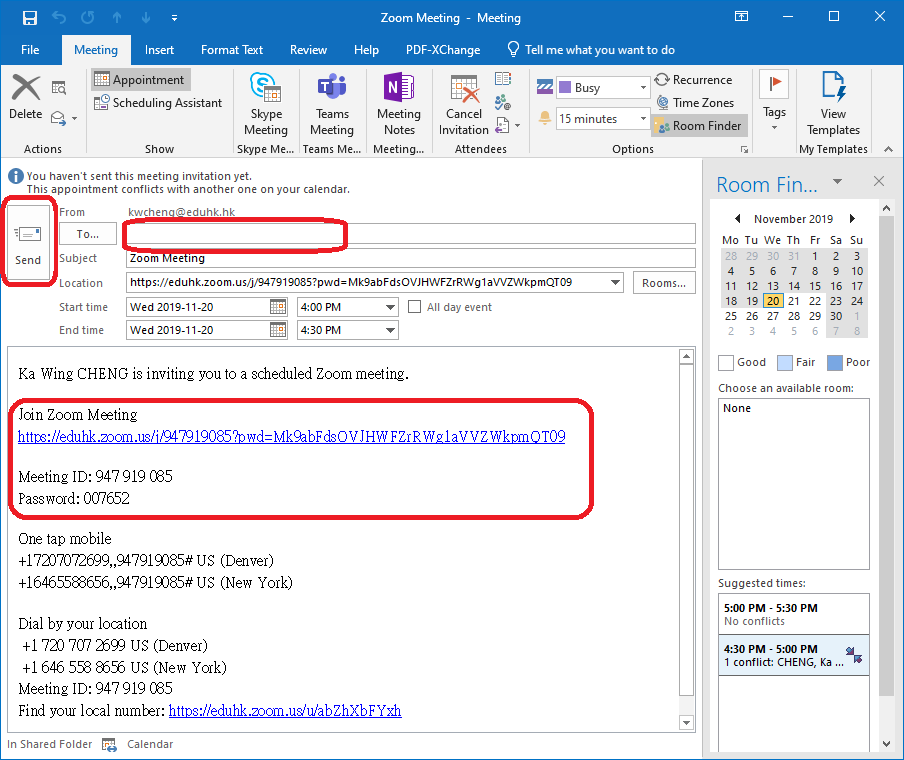Viewport: 904px width, 760px height.
Task: Open the Room Finder pane options arrow
Action: coord(837,182)
